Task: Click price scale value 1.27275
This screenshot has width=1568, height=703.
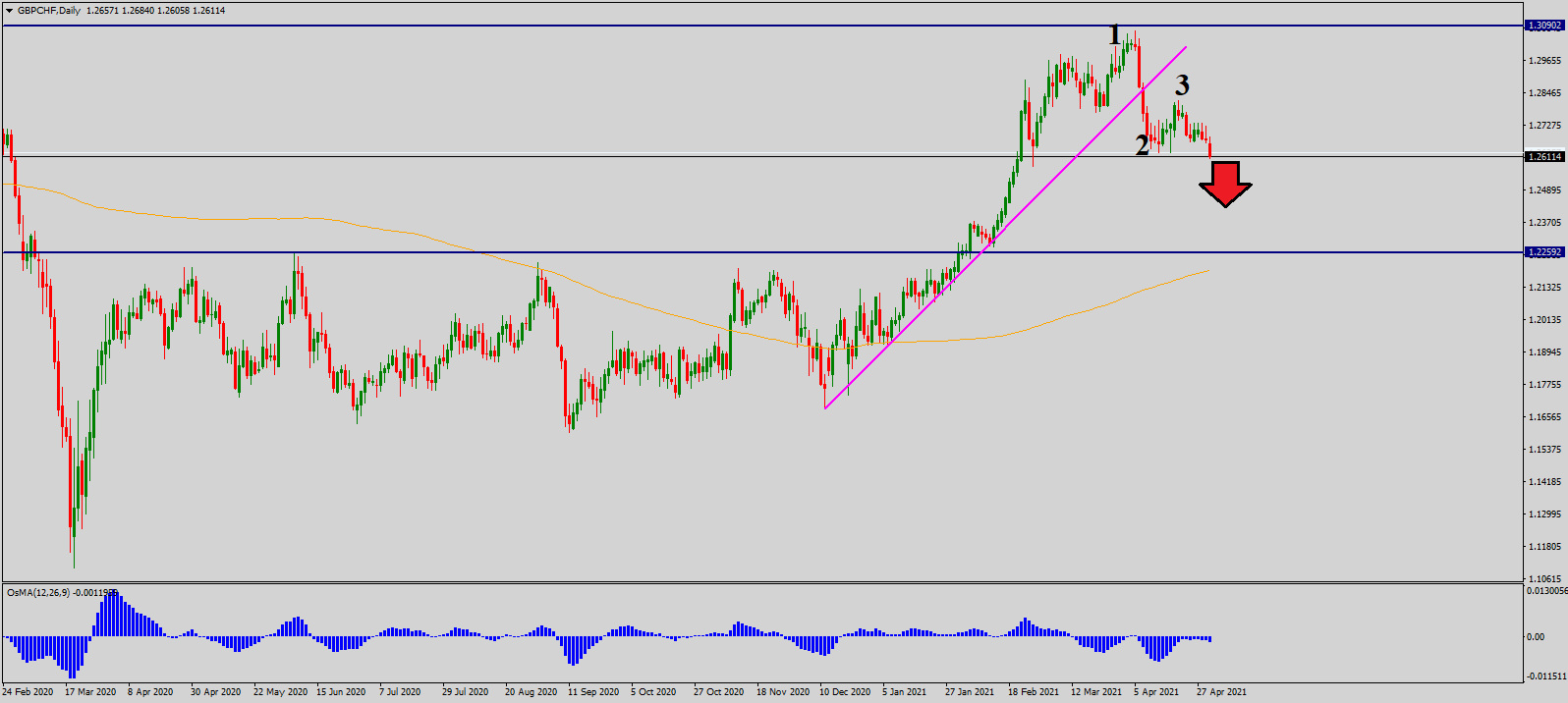Action: [1545, 126]
